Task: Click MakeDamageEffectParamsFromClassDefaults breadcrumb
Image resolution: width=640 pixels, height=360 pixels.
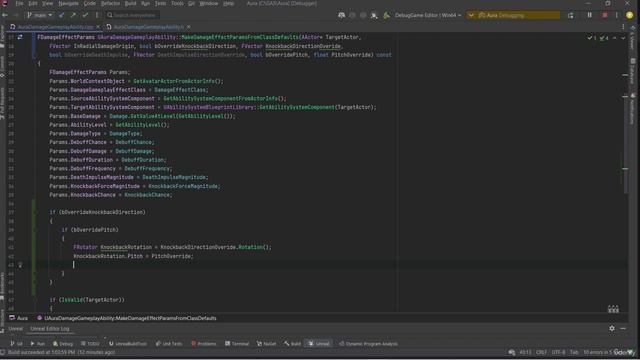Action: (x=127, y=318)
